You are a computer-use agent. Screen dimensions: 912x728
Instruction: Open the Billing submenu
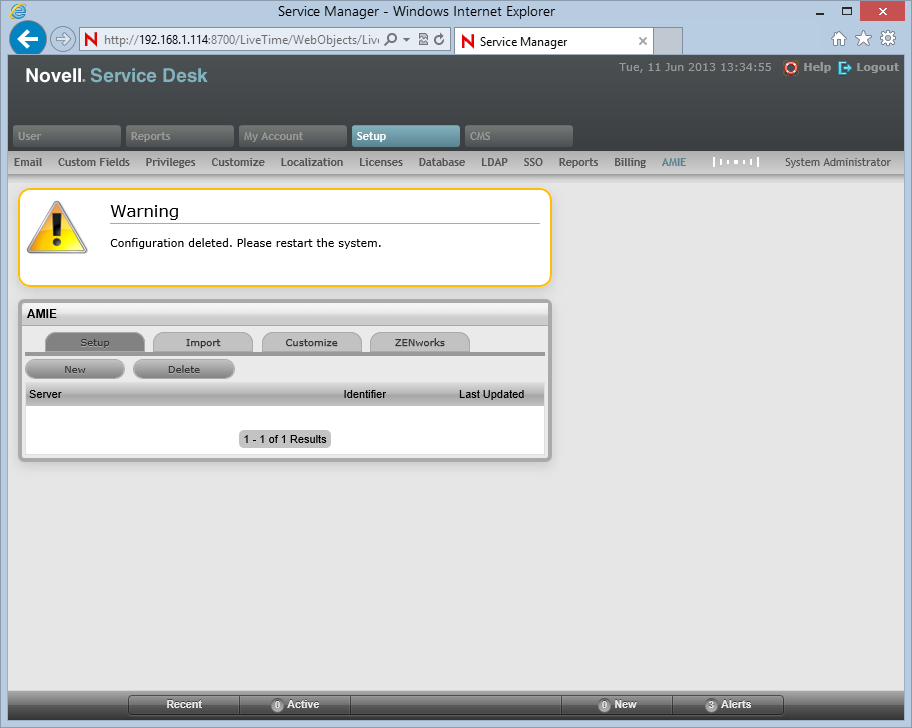coord(630,162)
